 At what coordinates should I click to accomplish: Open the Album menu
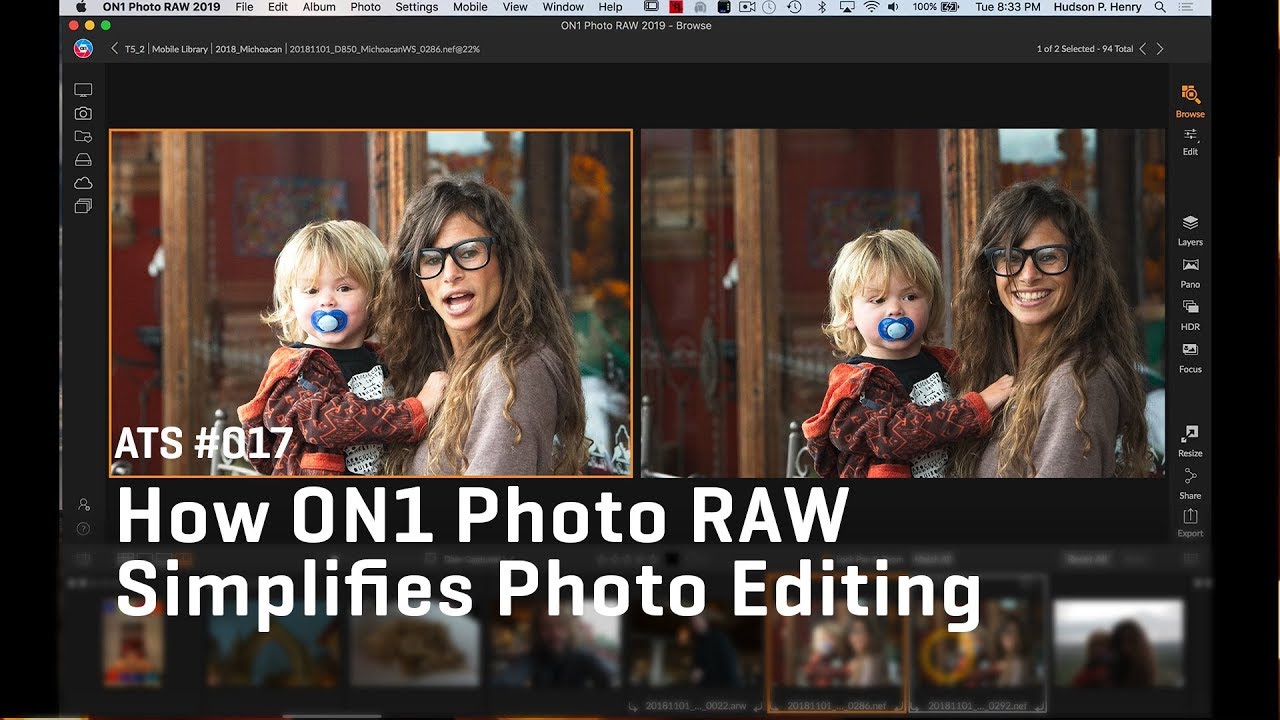(319, 7)
